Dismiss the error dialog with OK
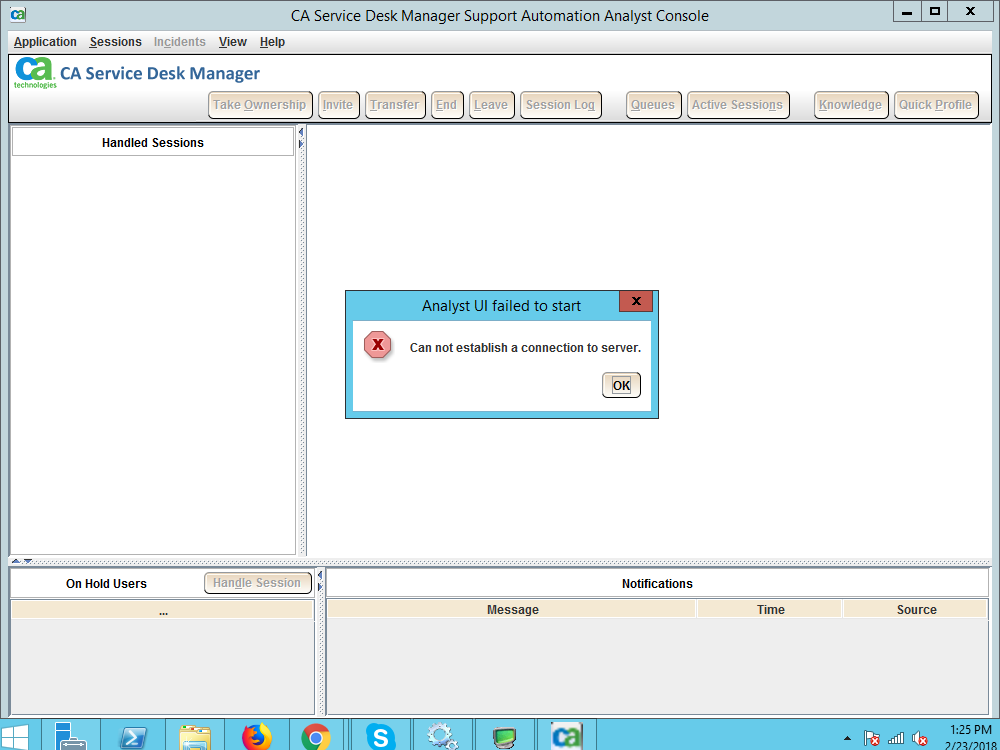 [621, 385]
